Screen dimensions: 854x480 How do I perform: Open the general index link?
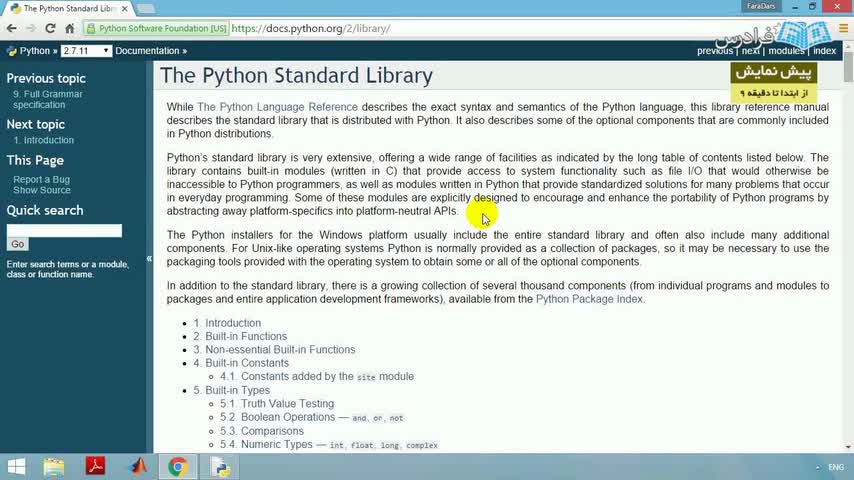(x=824, y=51)
